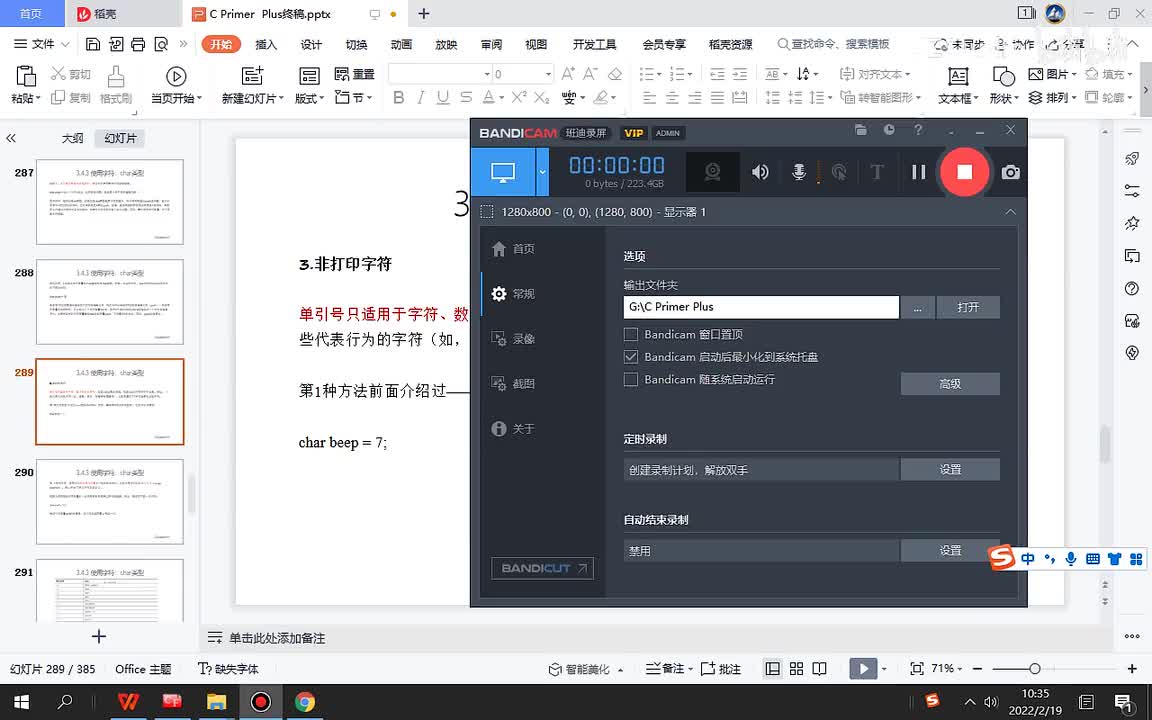1152x720 pixels.
Task: Switch to the 动画 ribbon tab
Action: pyautogui.click(x=401, y=44)
